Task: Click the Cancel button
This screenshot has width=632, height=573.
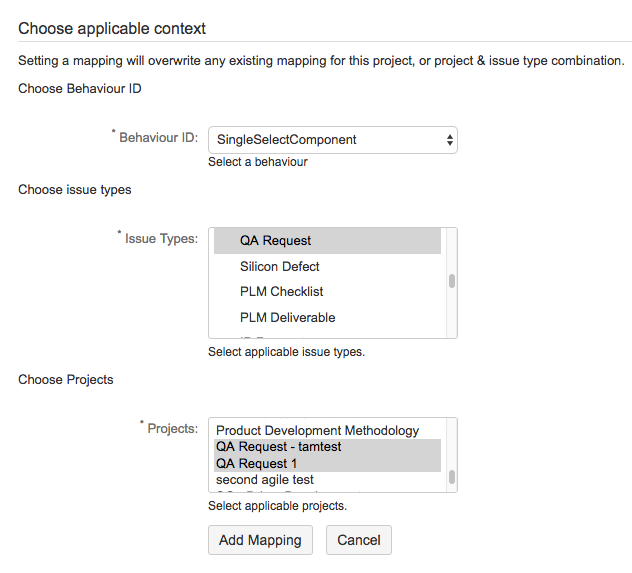Action: coord(358,540)
